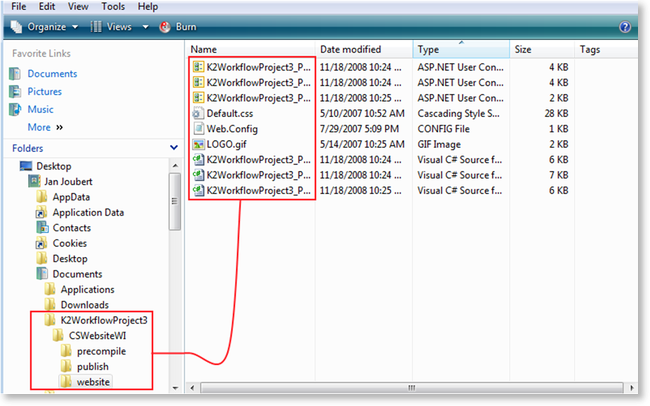Image resolution: width=650 pixels, height=406 pixels.
Task: Click the Web.Config file icon
Action: (199, 129)
